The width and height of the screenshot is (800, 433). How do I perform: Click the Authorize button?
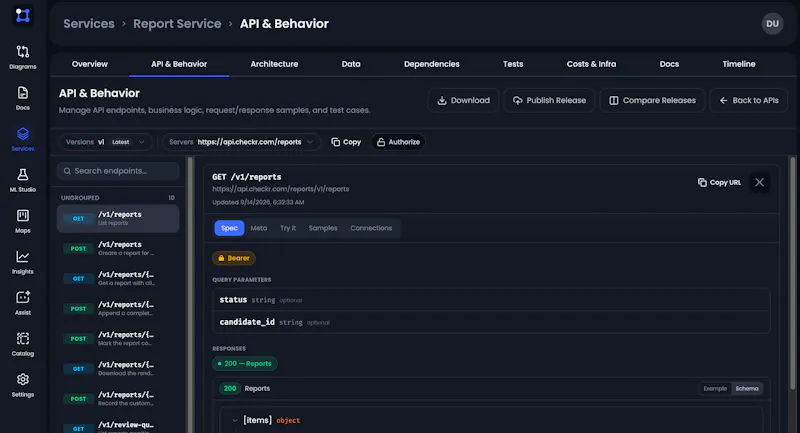click(x=398, y=142)
